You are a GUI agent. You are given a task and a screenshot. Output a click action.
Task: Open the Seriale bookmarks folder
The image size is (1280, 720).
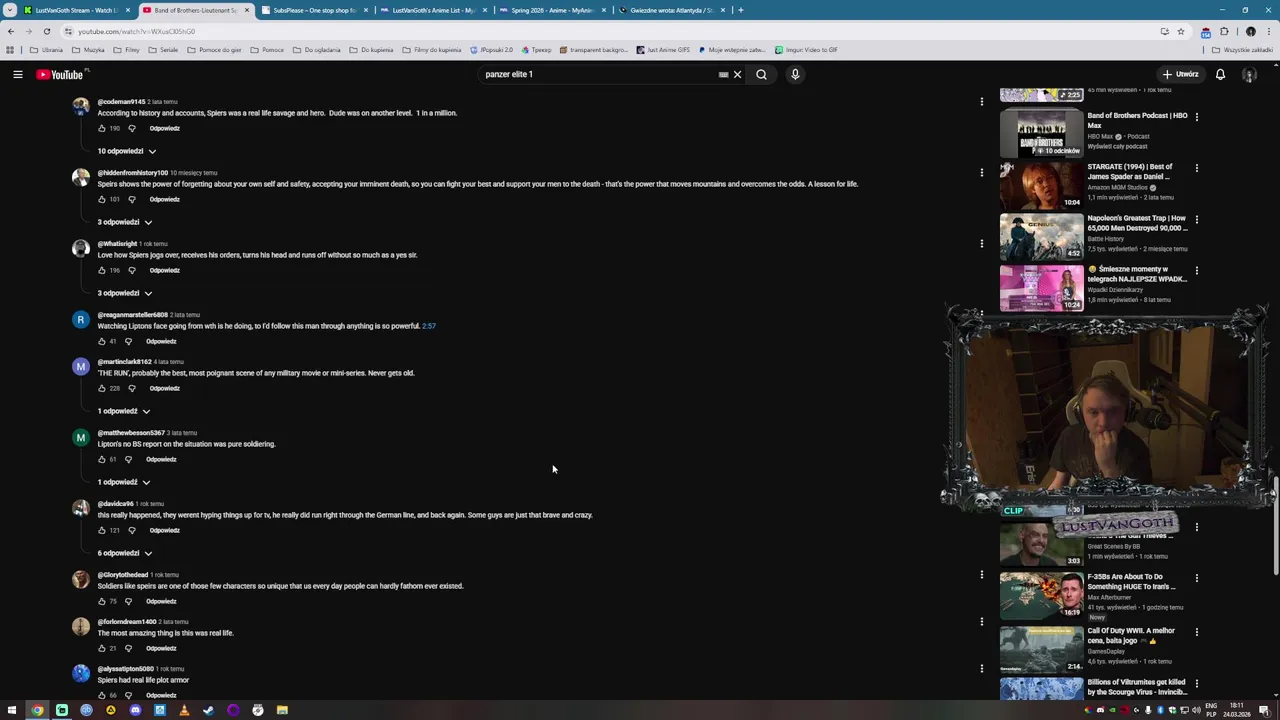[163, 50]
